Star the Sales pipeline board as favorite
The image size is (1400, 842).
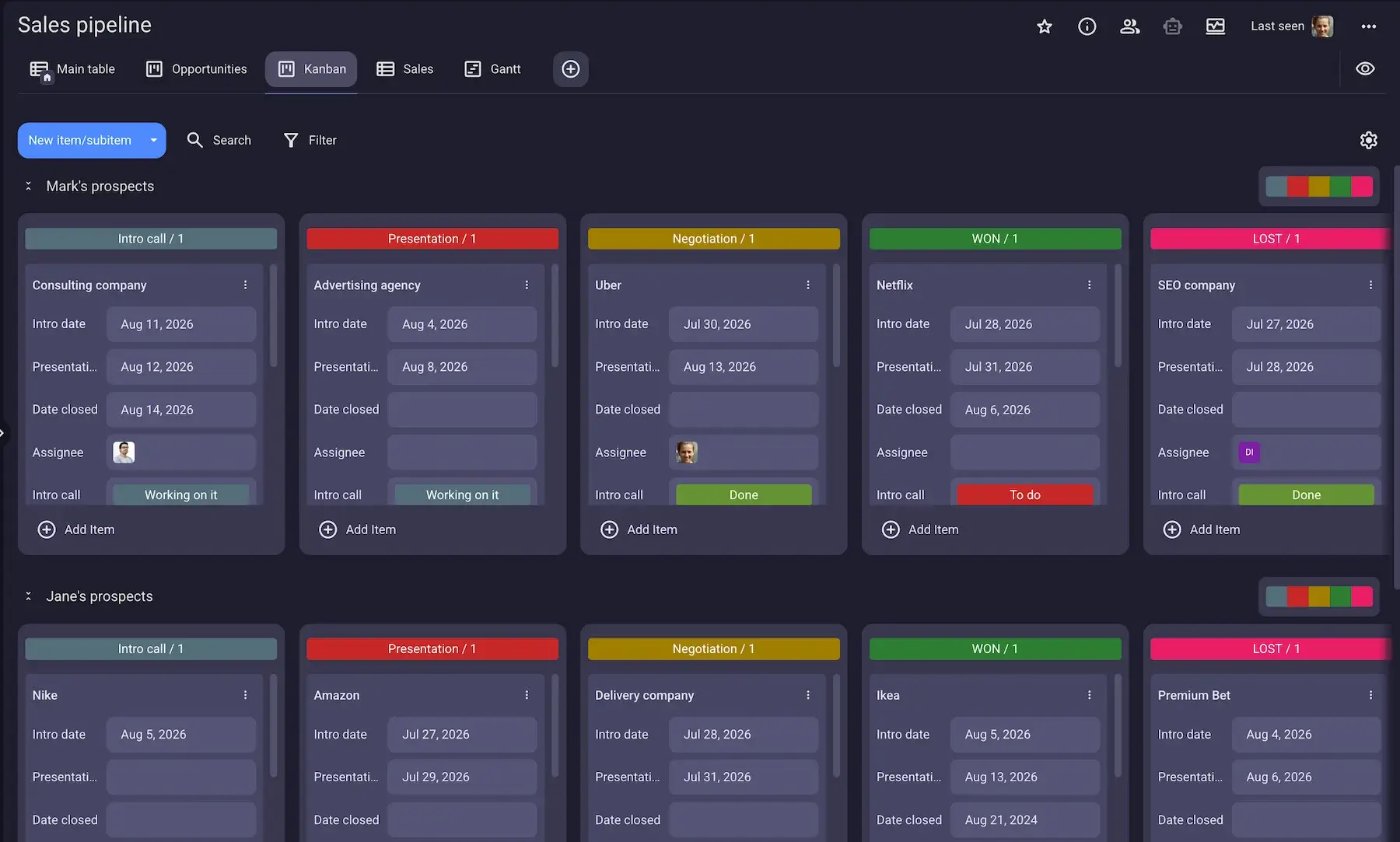pyautogui.click(x=1045, y=26)
